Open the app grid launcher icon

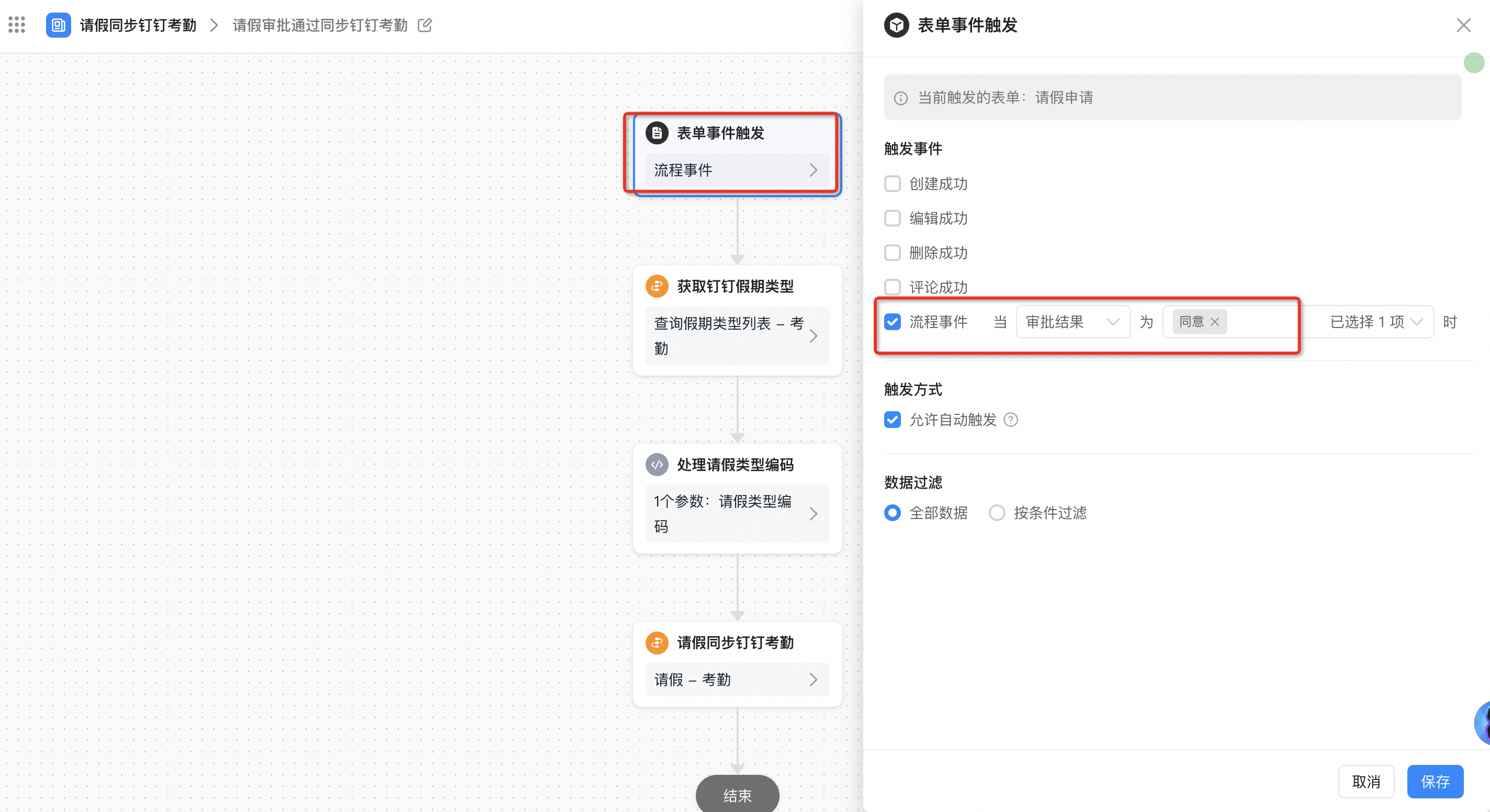(x=17, y=25)
